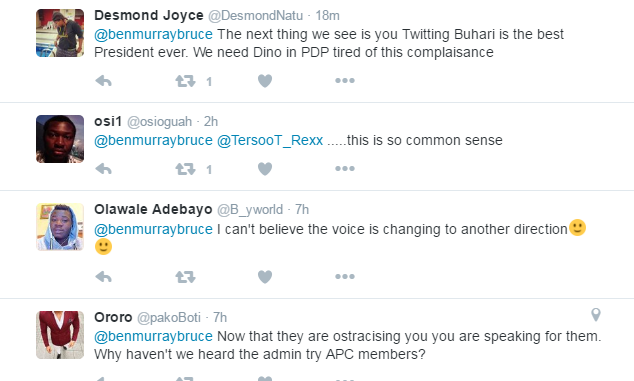Open @benmurraybruce mention in Ororo's tweet
The width and height of the screenshot is (634, 381).
(x=153, y=337)
